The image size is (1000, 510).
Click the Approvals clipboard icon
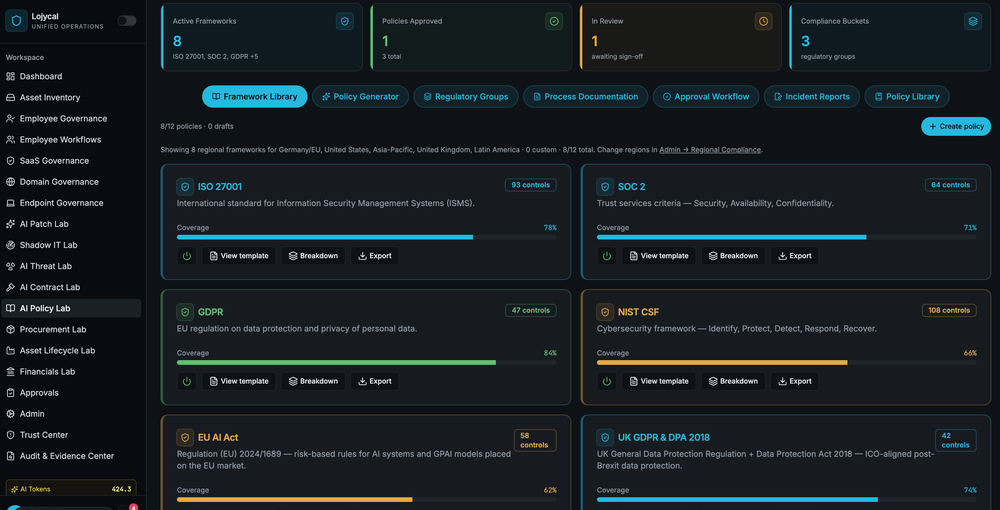tap(10, 392)
